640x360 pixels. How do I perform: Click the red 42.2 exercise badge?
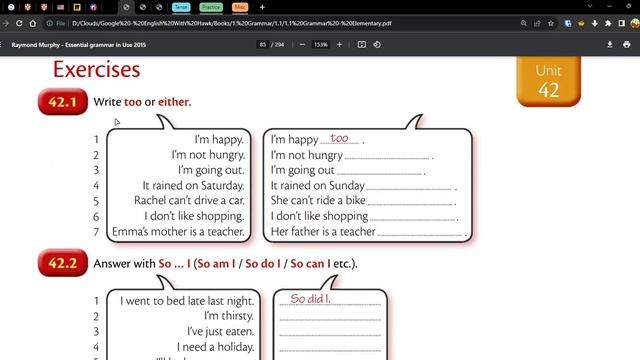click(62, 263)
